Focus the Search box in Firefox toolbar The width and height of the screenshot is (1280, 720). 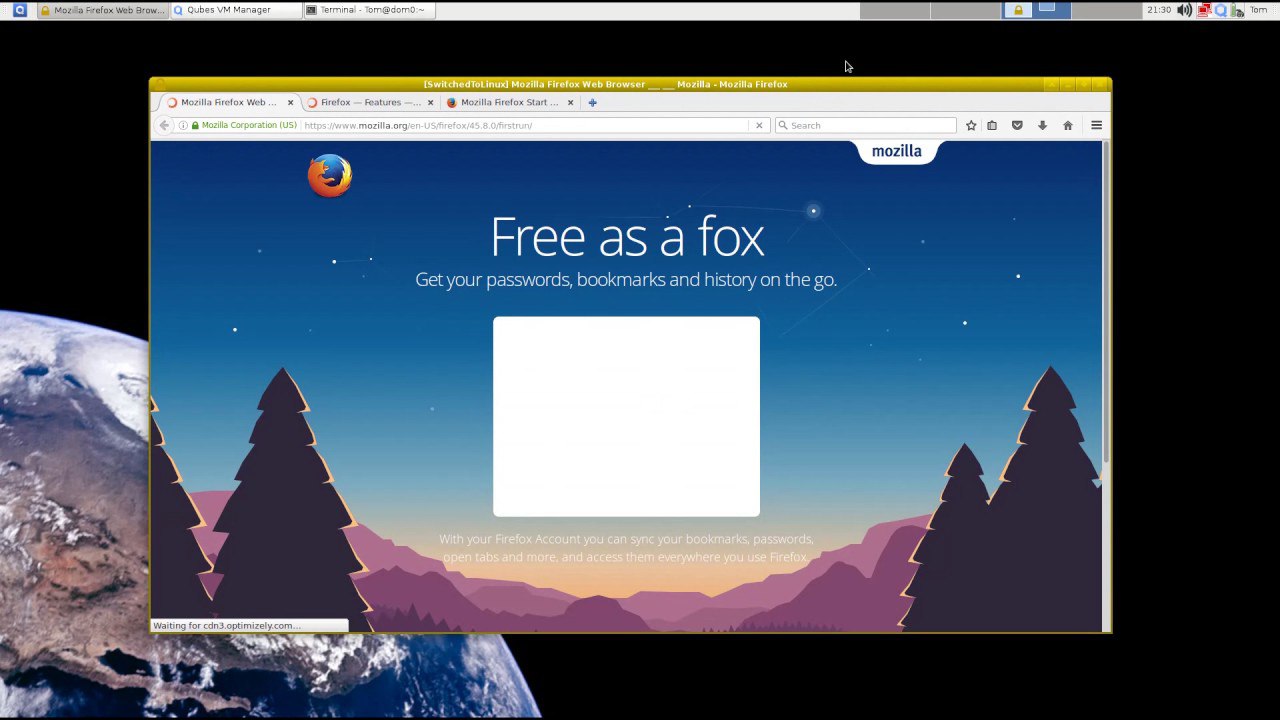tap(866, 125)
